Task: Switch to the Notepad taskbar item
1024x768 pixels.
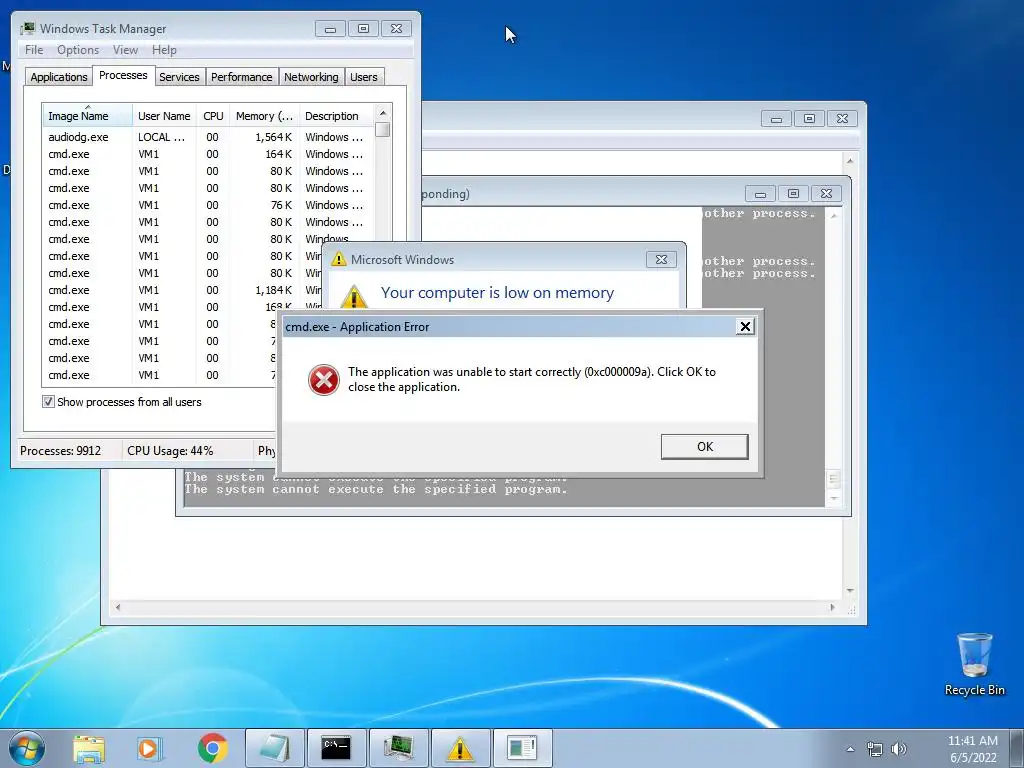Action: [x=275, y=748]
